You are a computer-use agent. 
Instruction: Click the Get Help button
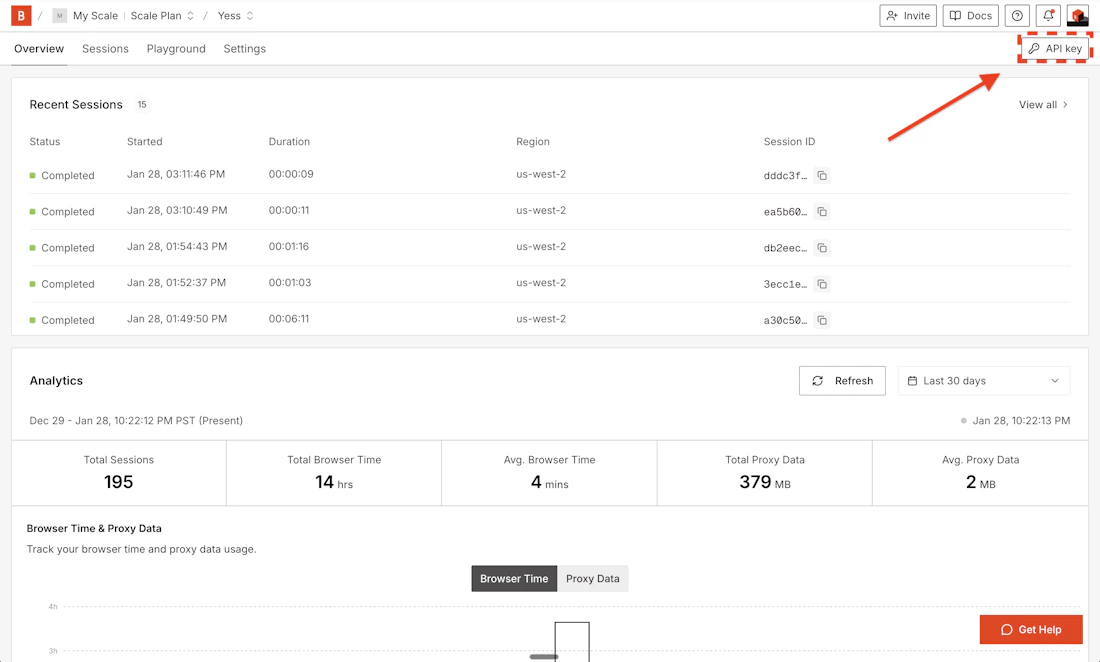1031,629
